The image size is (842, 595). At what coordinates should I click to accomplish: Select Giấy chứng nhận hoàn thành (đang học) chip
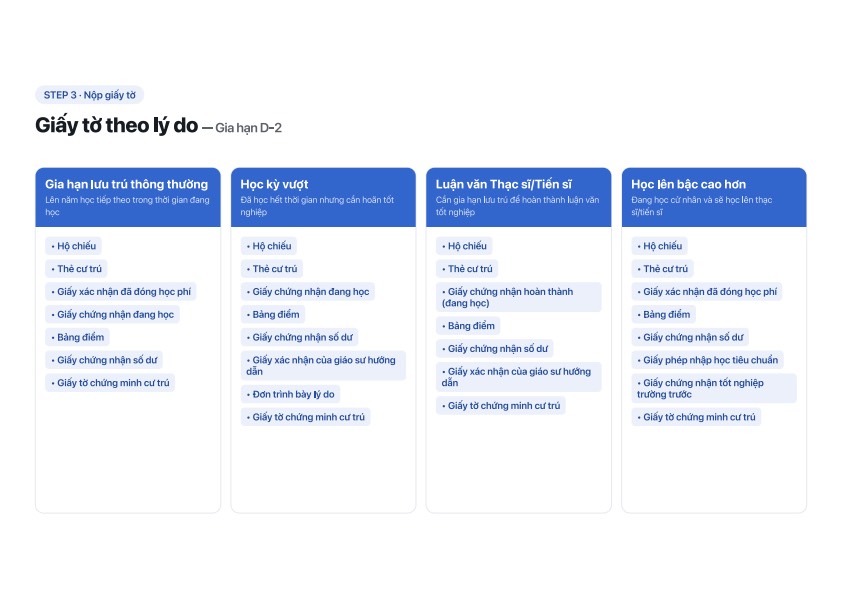(519, 297)
